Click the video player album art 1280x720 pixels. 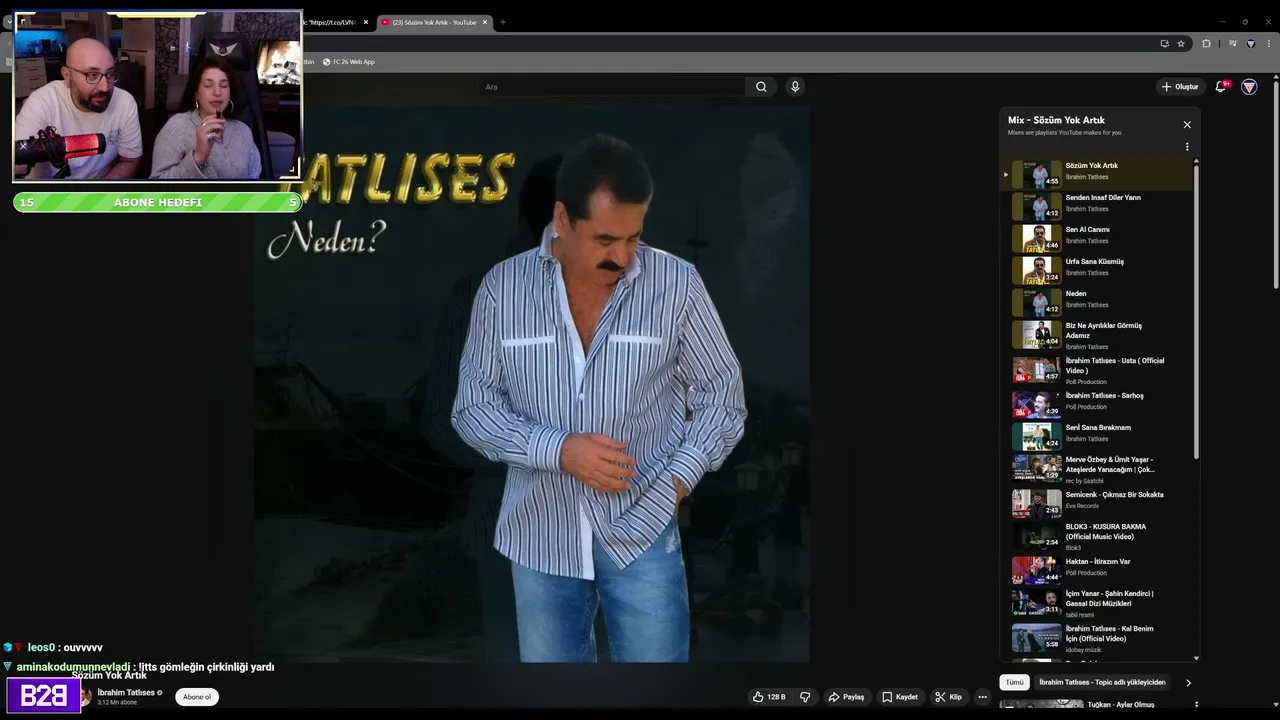(x=531, y=384)
